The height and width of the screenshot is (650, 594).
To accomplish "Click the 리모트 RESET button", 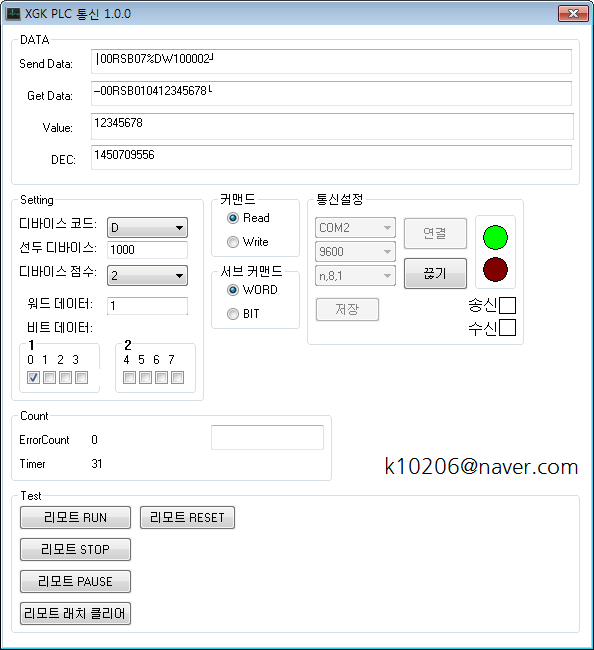I will coord(187,517).
